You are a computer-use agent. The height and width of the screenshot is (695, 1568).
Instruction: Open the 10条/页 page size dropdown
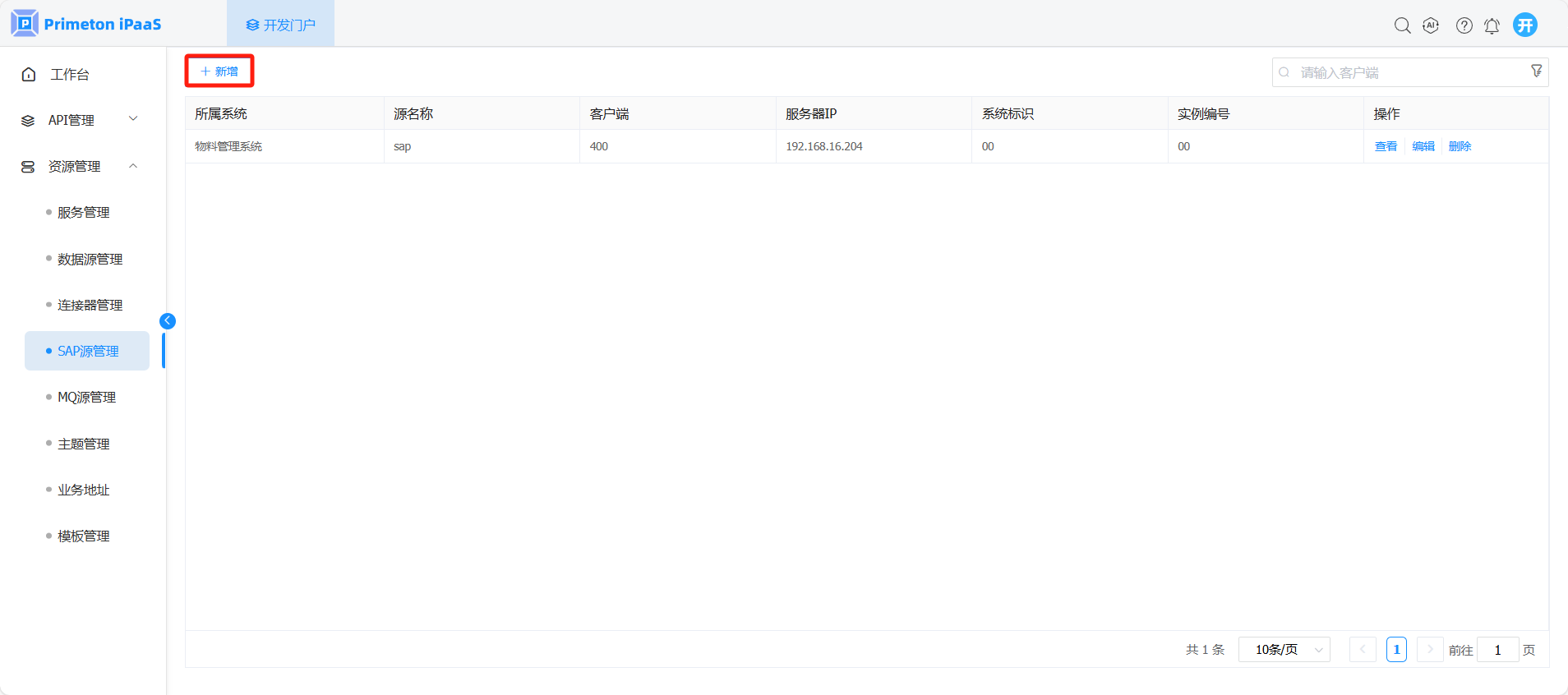1284,650
